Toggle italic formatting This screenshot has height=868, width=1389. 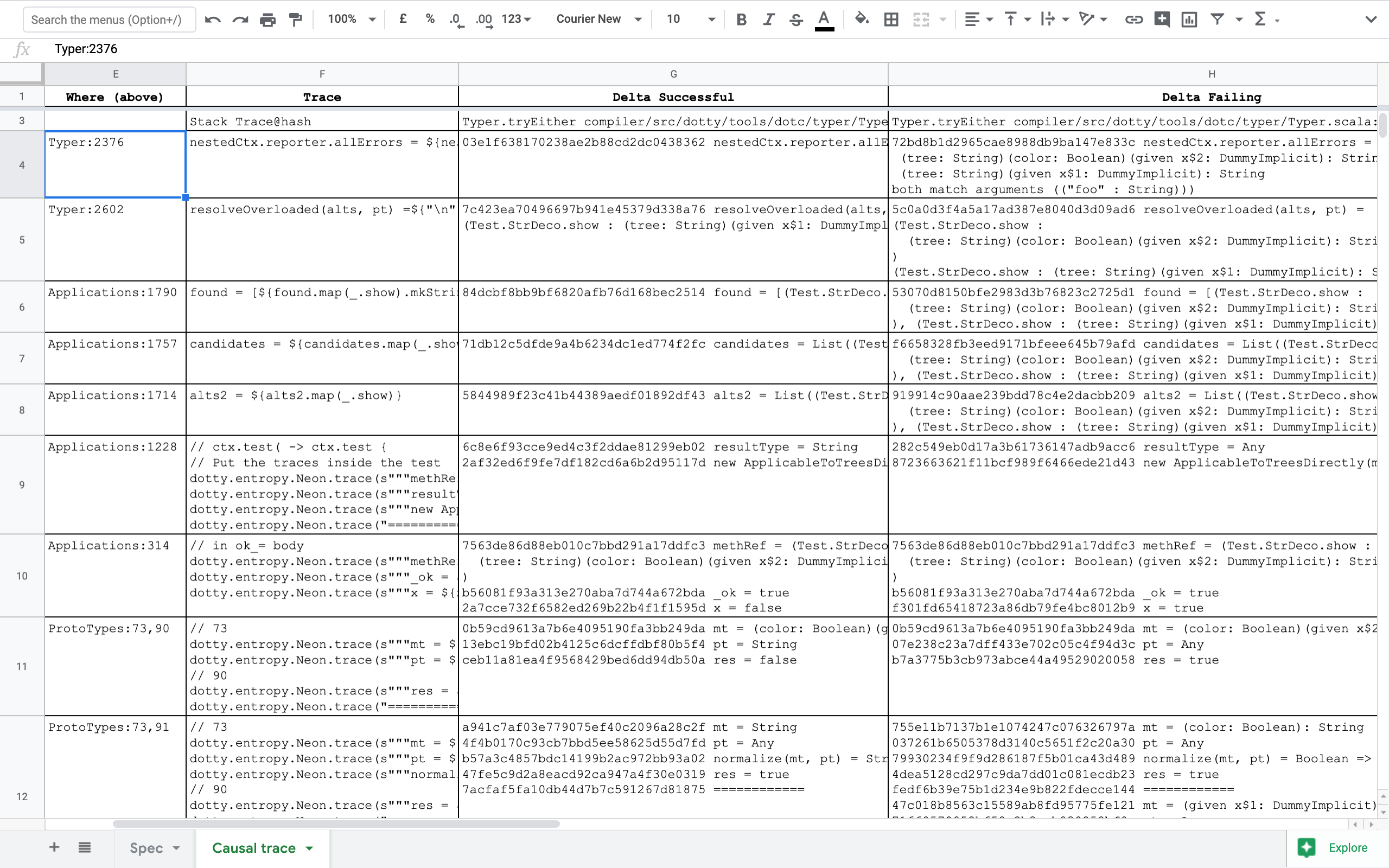(768, 20)
